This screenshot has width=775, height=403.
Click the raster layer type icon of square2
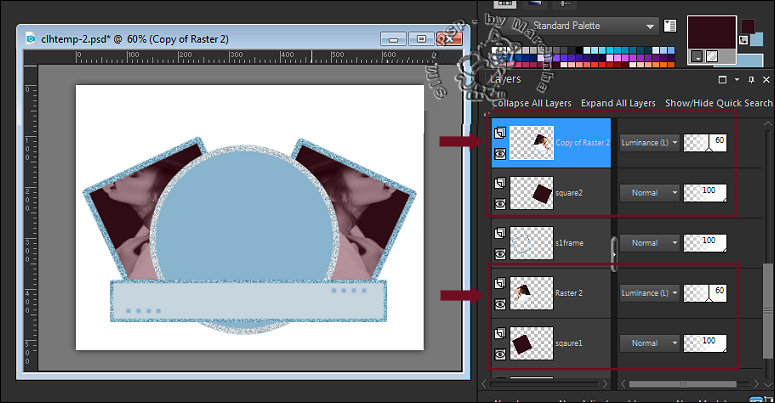tap(500, 181)
